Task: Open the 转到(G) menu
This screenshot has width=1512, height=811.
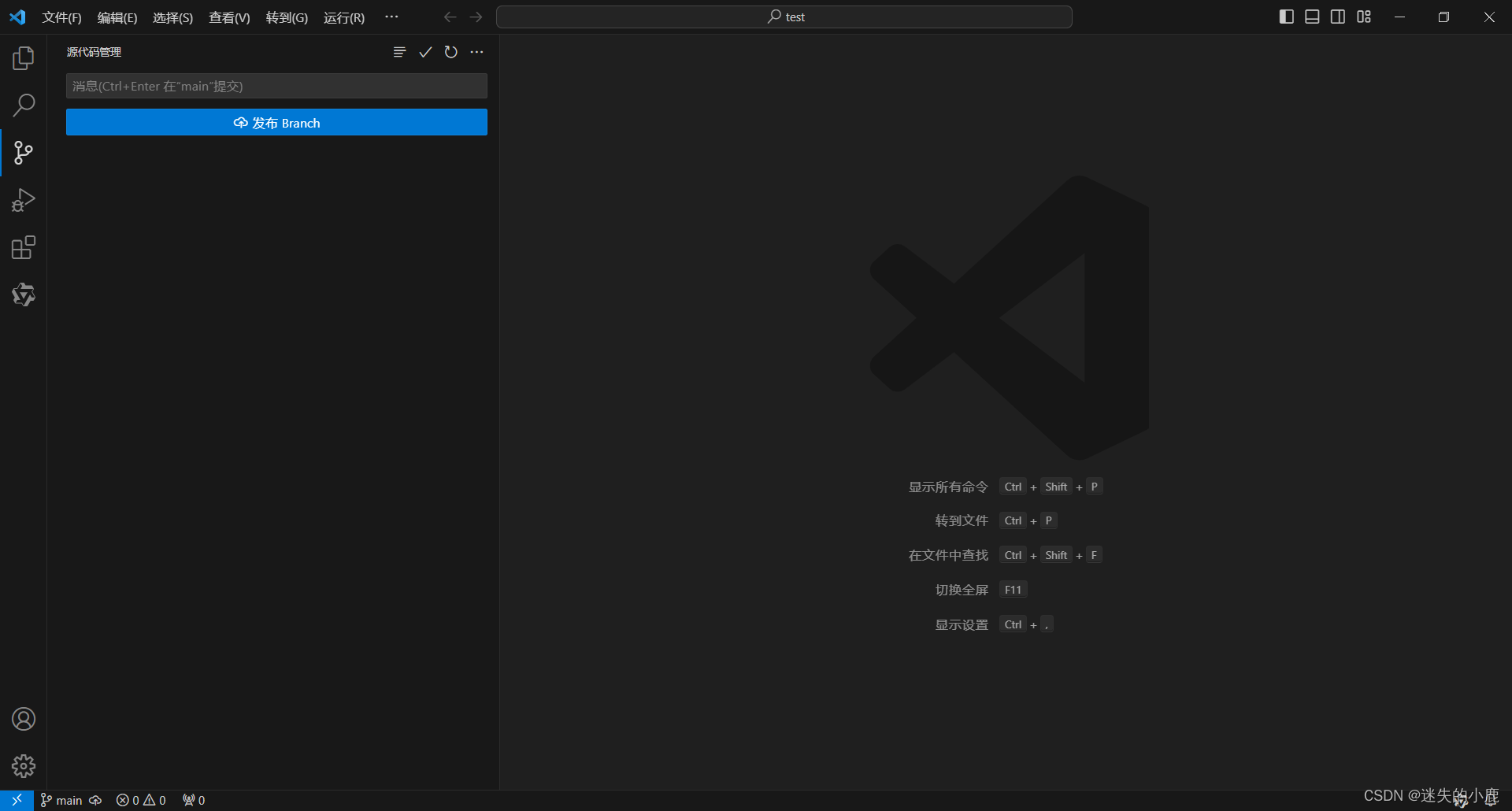Action: point(287,17)
